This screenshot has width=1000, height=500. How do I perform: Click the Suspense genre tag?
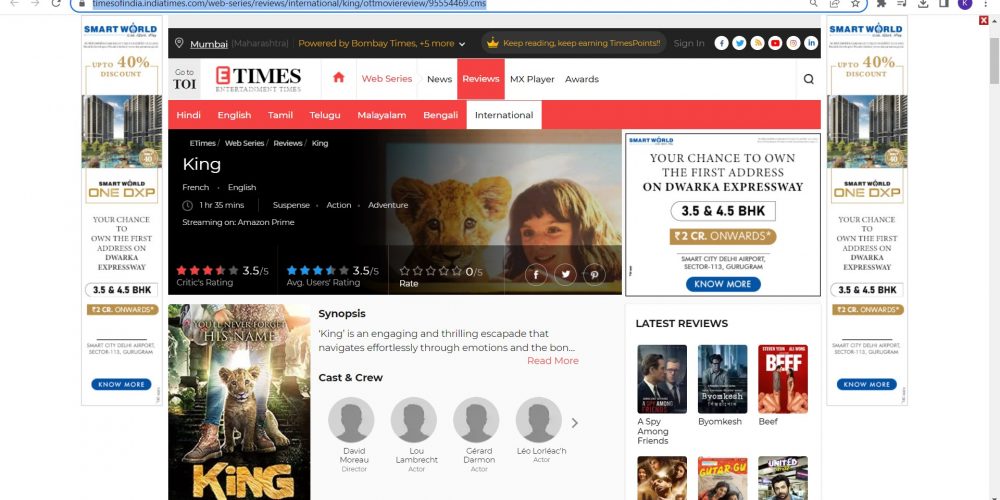(291, 205)
